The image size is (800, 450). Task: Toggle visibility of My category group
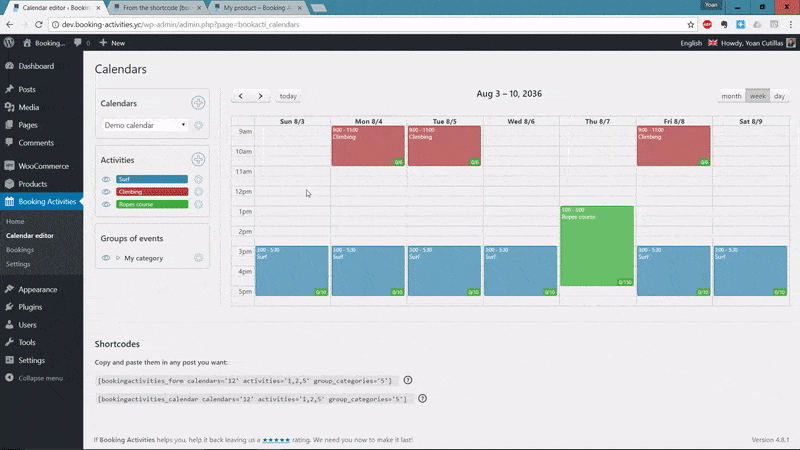[x=106, y=258]
